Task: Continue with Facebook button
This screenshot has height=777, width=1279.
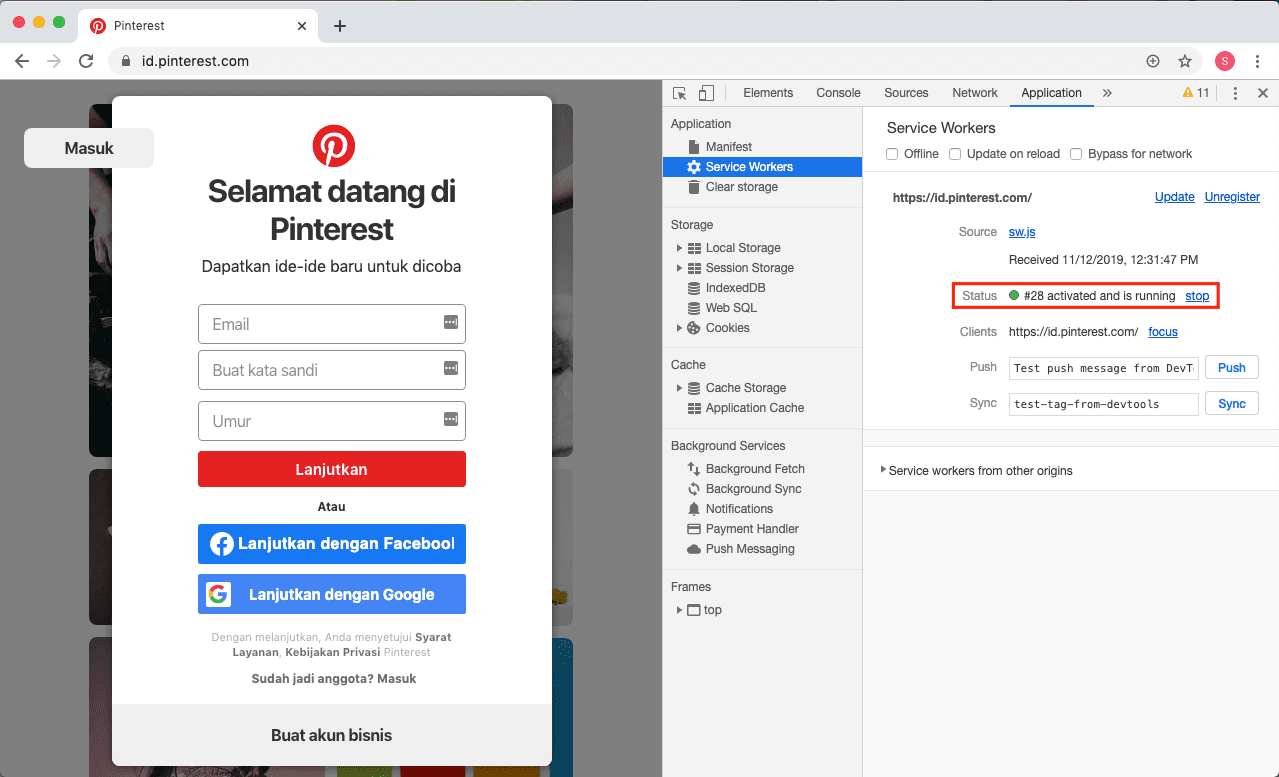Action: pyautogui.click(x=332, y=544)
